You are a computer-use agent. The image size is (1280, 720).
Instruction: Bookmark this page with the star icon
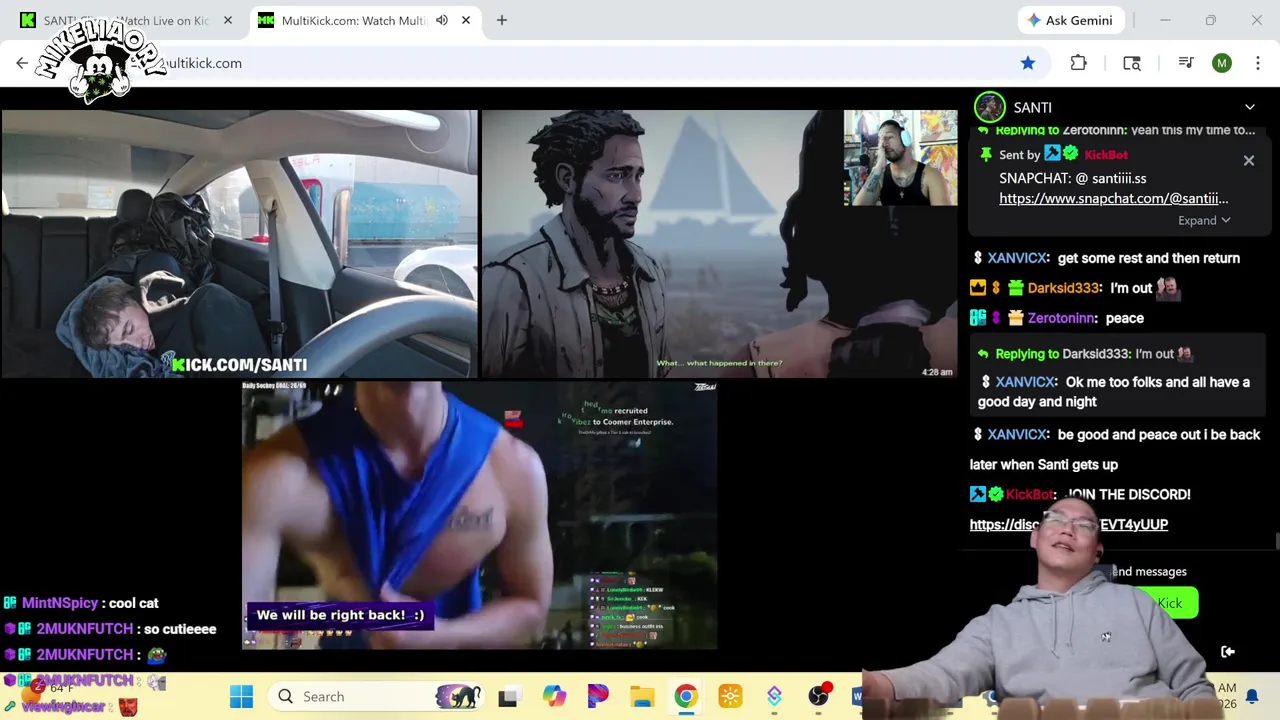point(1028,63)
